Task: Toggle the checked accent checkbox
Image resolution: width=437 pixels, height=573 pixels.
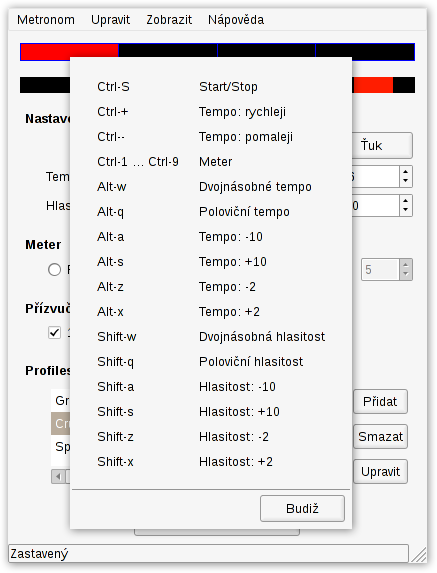Action: click(54, 333)
